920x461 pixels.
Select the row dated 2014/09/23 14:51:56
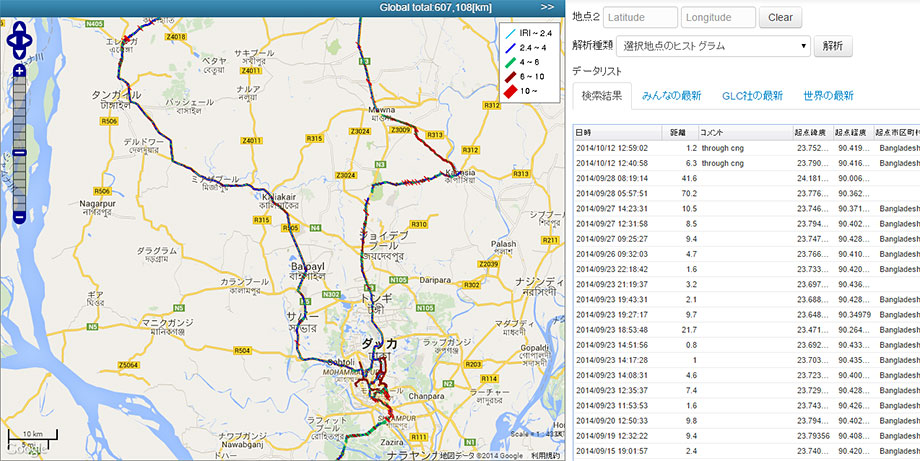click(x=747, y=345)
